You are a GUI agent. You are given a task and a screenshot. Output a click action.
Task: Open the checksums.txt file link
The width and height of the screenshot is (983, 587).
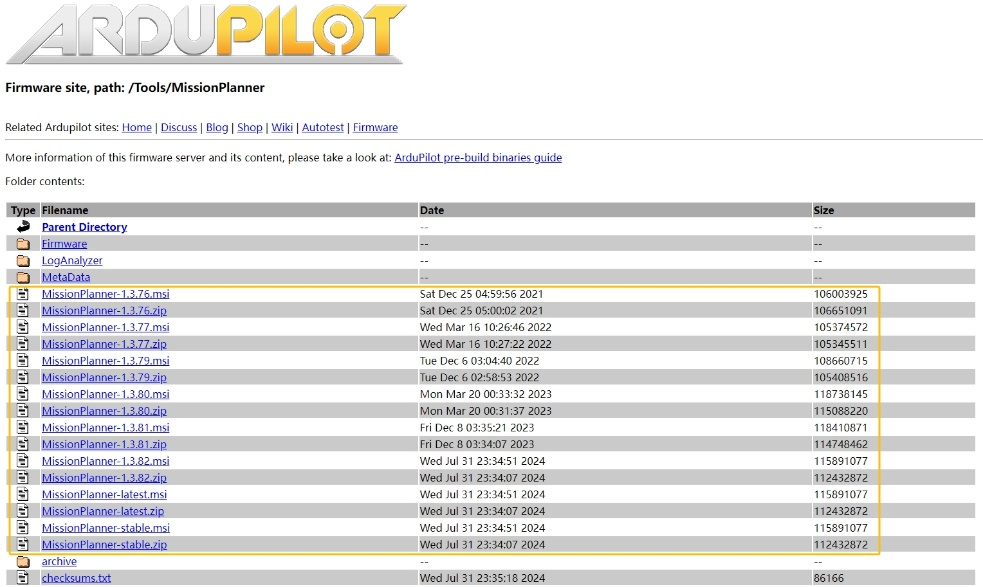(x=76, y=578)
